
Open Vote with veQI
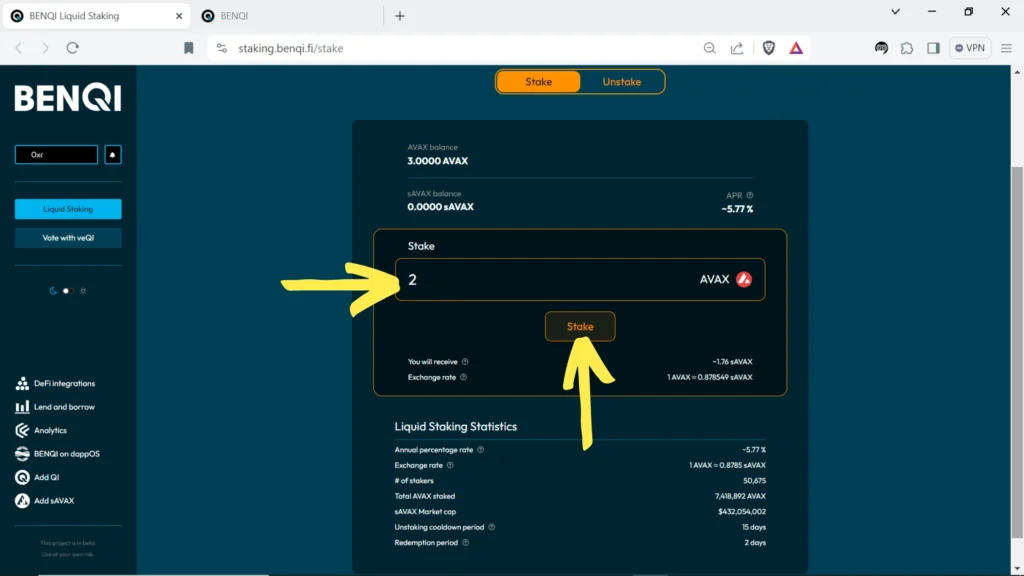tap(68, 238)
